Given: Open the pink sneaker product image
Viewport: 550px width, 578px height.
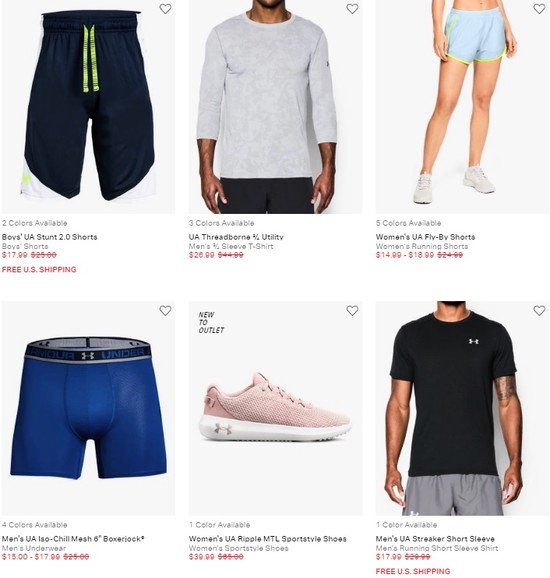Looking at the screenshot, I should [x=275, y=408].
